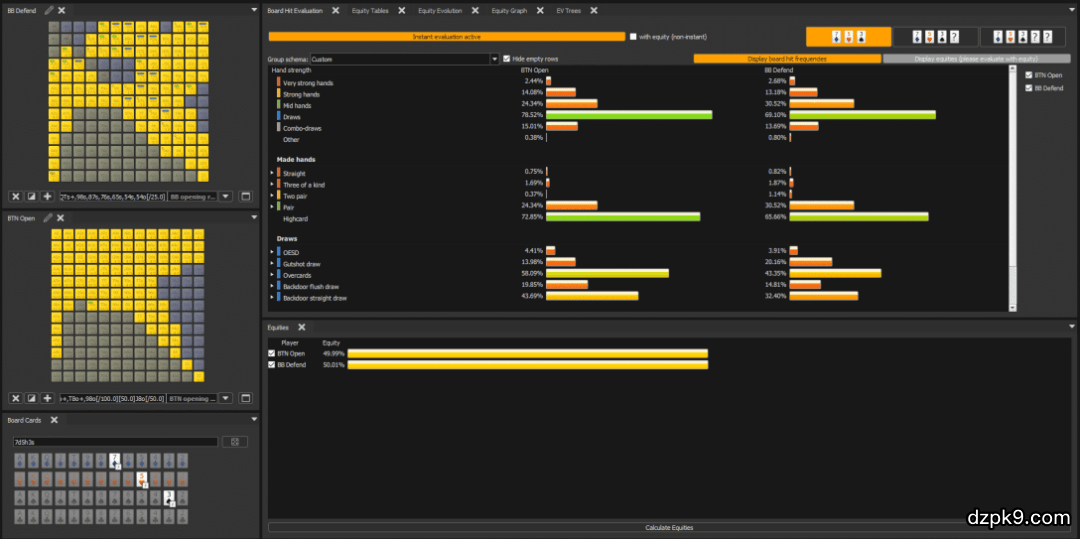Enable the 'with equity (non-instant)' checkbox

point(632,37)
